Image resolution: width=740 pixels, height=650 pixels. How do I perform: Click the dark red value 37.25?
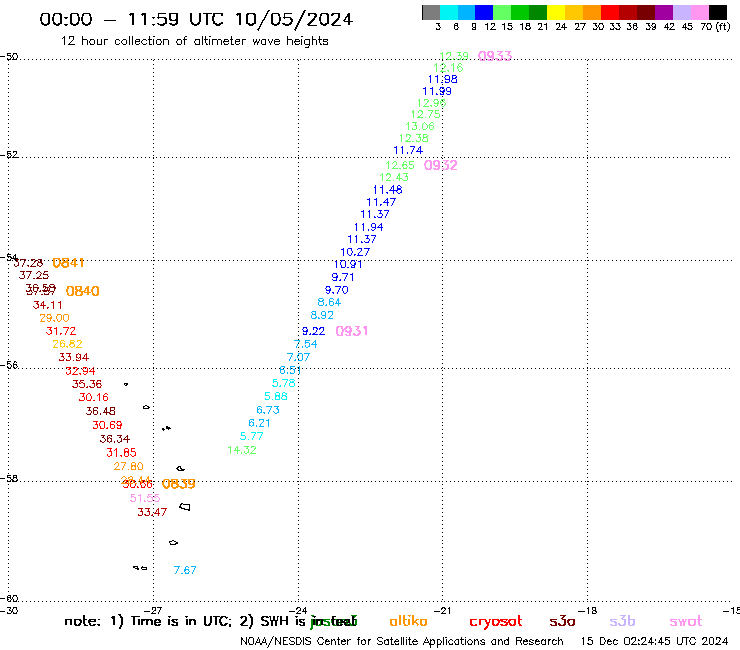34,275
